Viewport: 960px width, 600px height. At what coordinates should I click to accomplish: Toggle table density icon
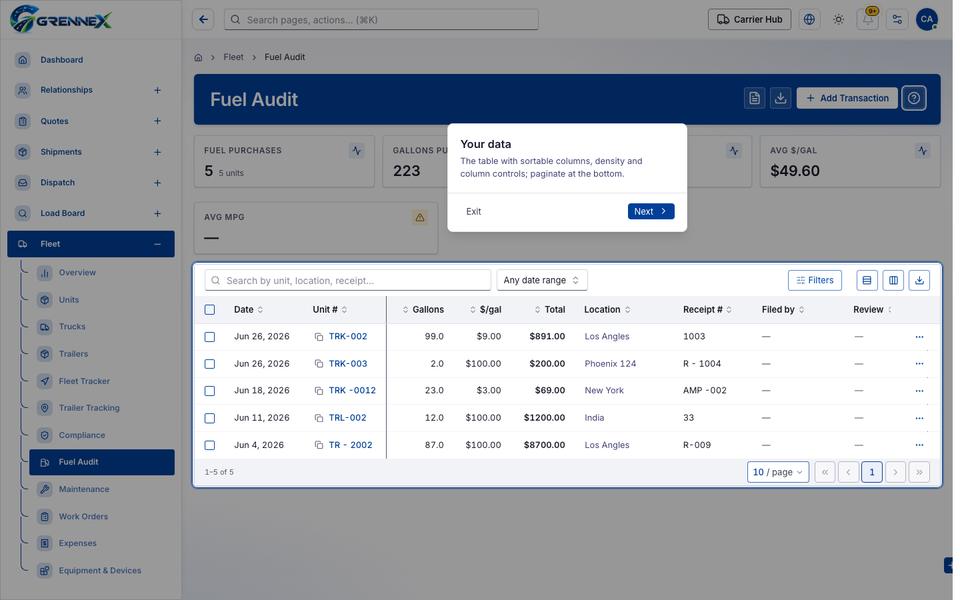(x=866, y=280)
